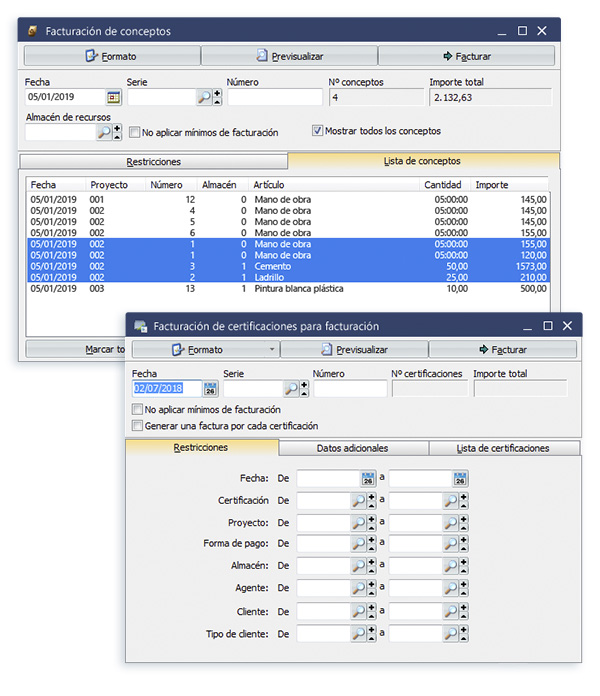
Task: Open calendar picker for the 05/01/2019 date
Action: tap(113, 97)
